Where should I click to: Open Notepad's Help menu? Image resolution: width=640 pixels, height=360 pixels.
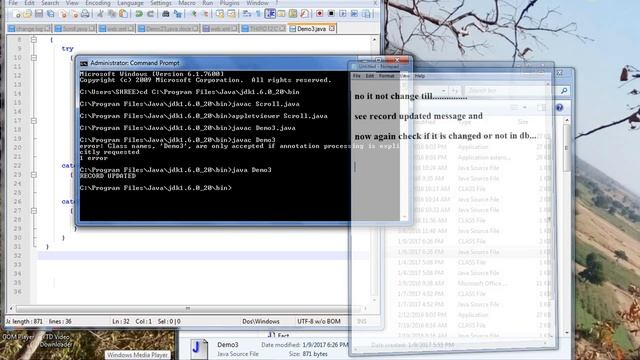[x=420, y=76]
